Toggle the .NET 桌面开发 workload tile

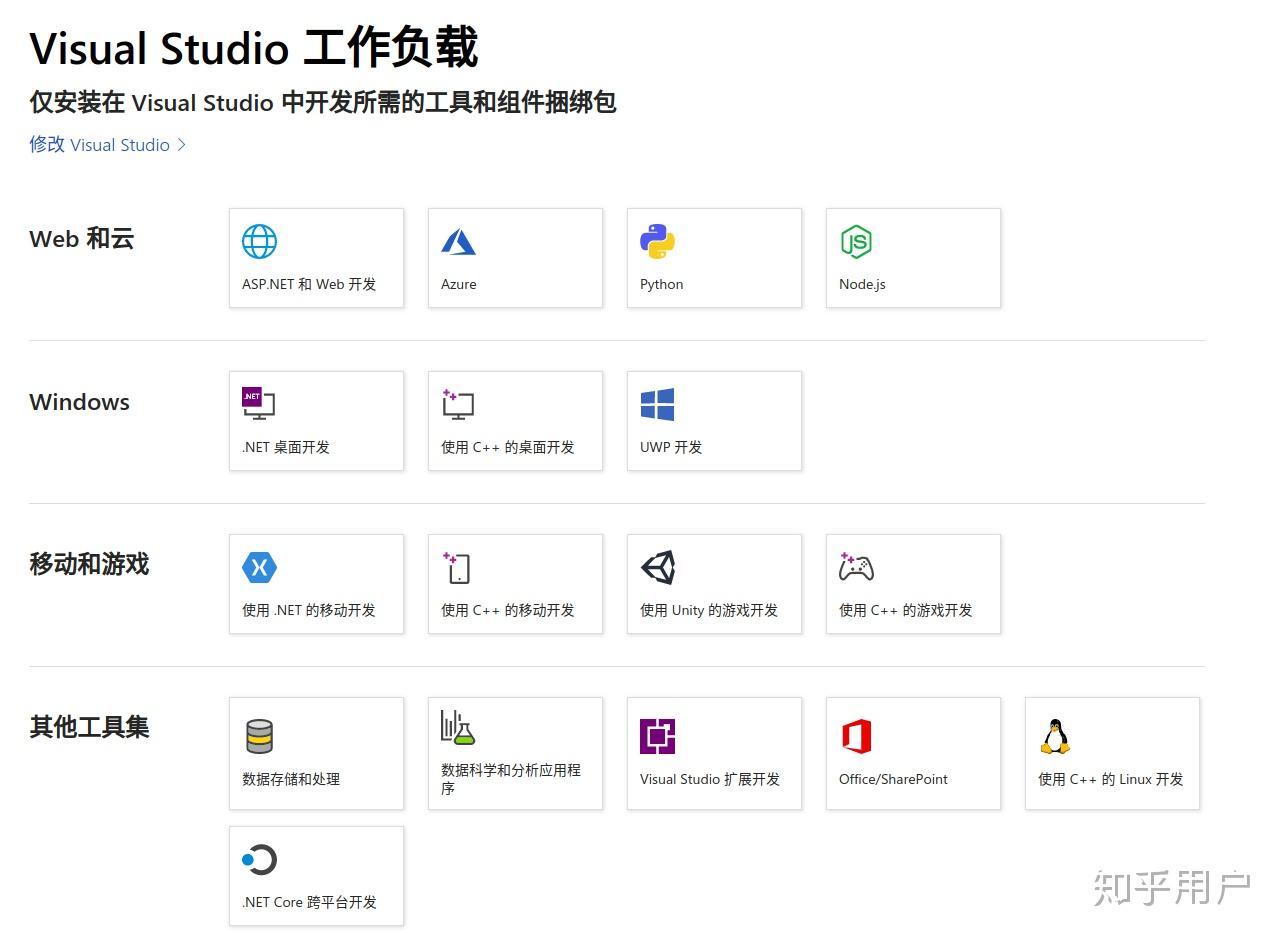[316, 420]
